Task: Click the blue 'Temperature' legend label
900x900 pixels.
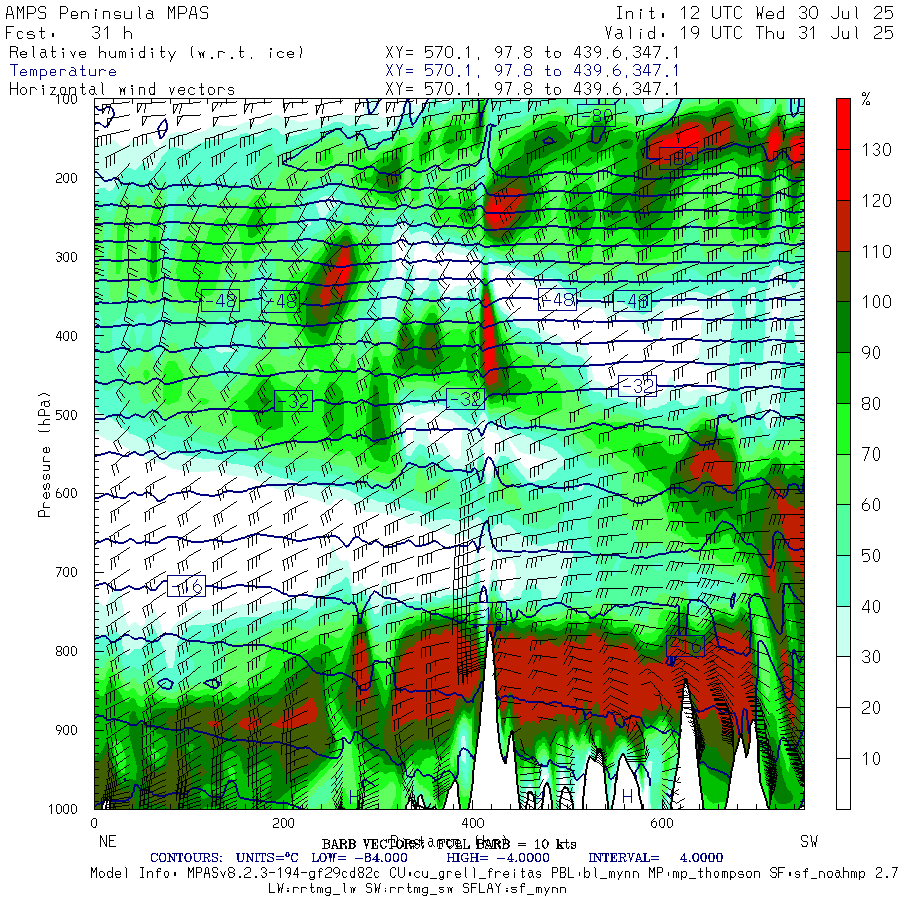Action: 63,71
